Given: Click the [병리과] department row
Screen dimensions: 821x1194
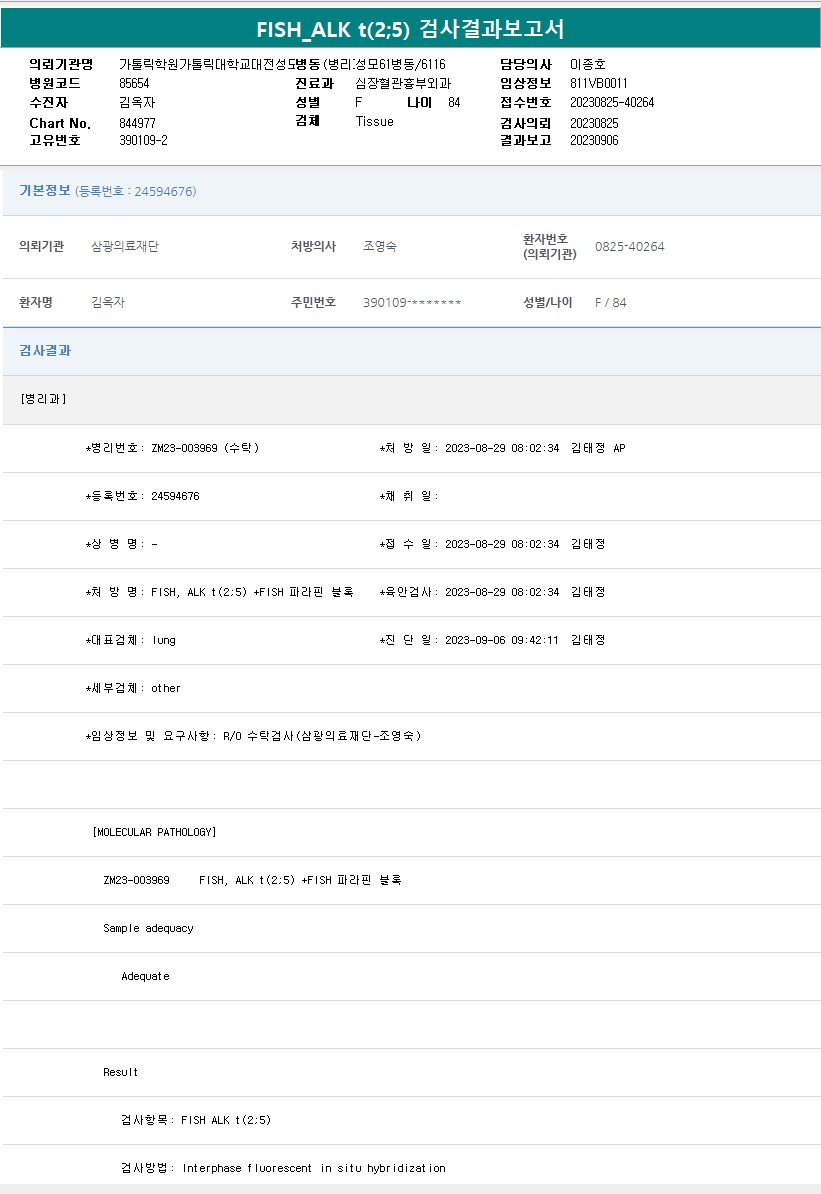Looking at the screenshot, I should [43, 399].
